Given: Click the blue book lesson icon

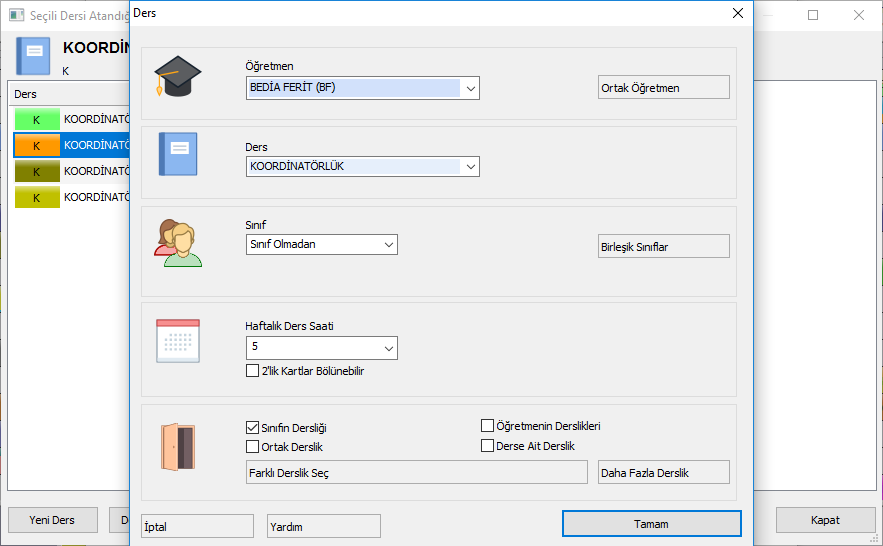Looking at the screenshot, I should pos(178,154).
